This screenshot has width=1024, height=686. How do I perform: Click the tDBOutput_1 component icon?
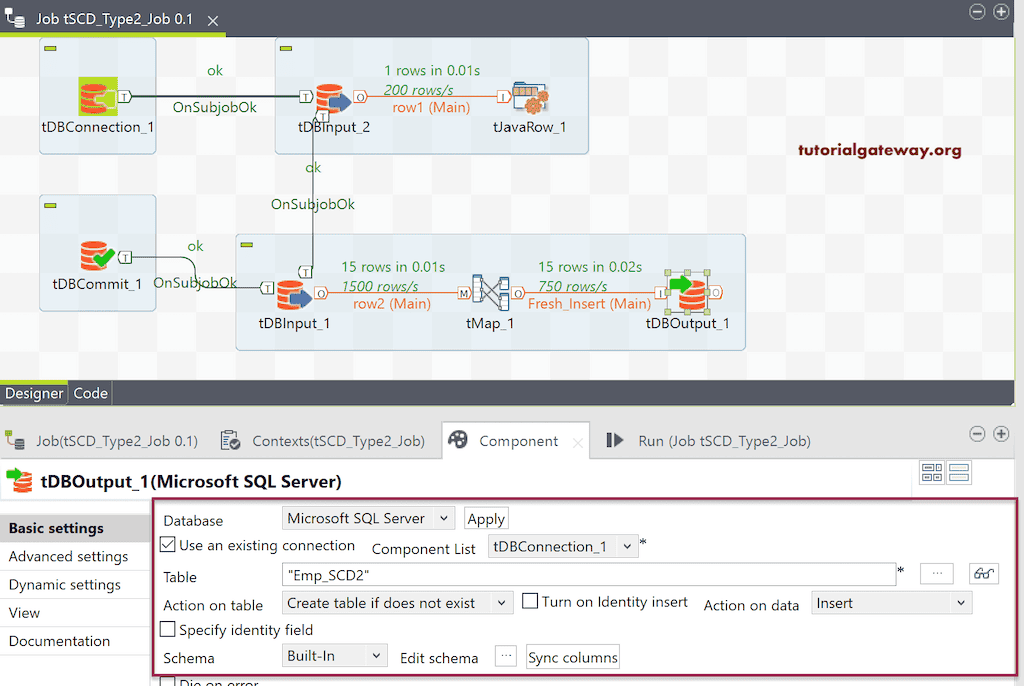[x=688, y=294]
